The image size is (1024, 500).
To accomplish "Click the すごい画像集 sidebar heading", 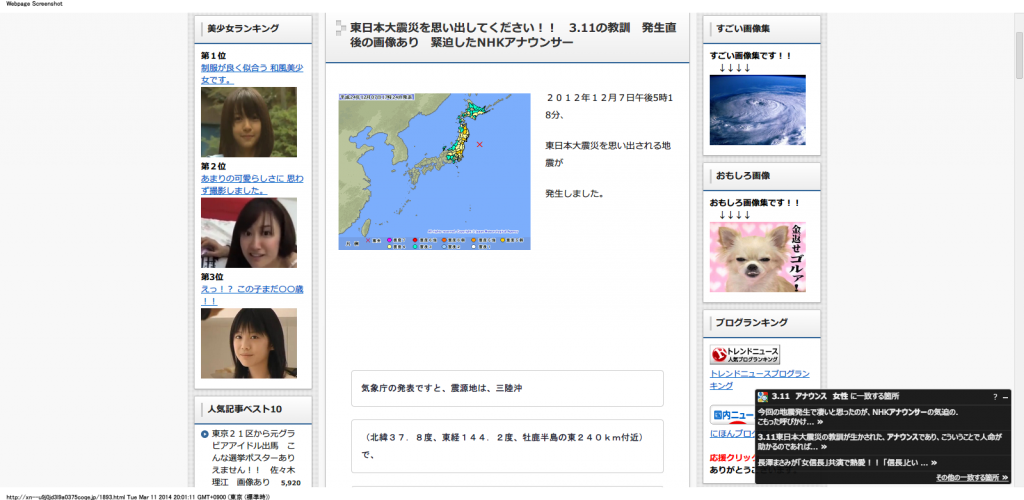I will [x=743, y=28].
